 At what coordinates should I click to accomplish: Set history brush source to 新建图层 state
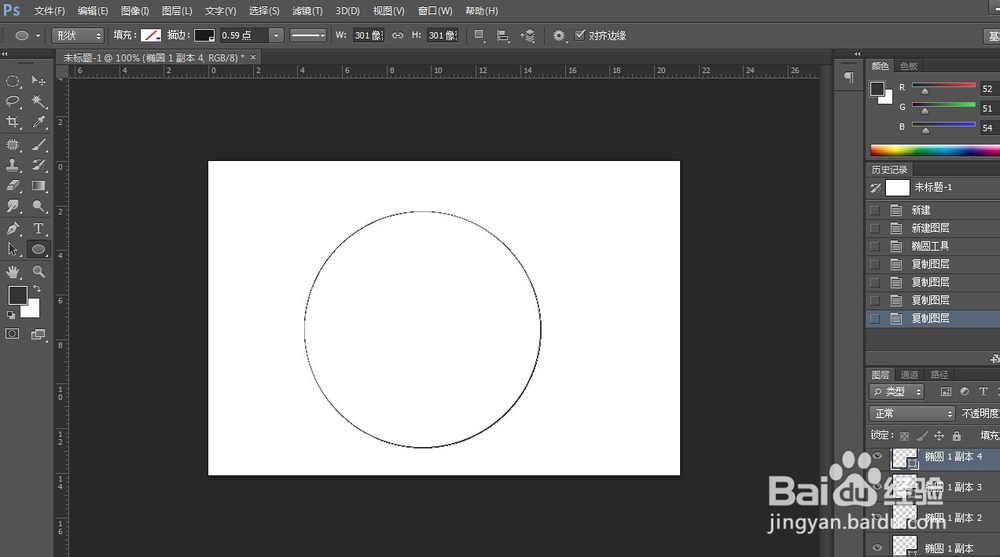click(x=875, y=228)
